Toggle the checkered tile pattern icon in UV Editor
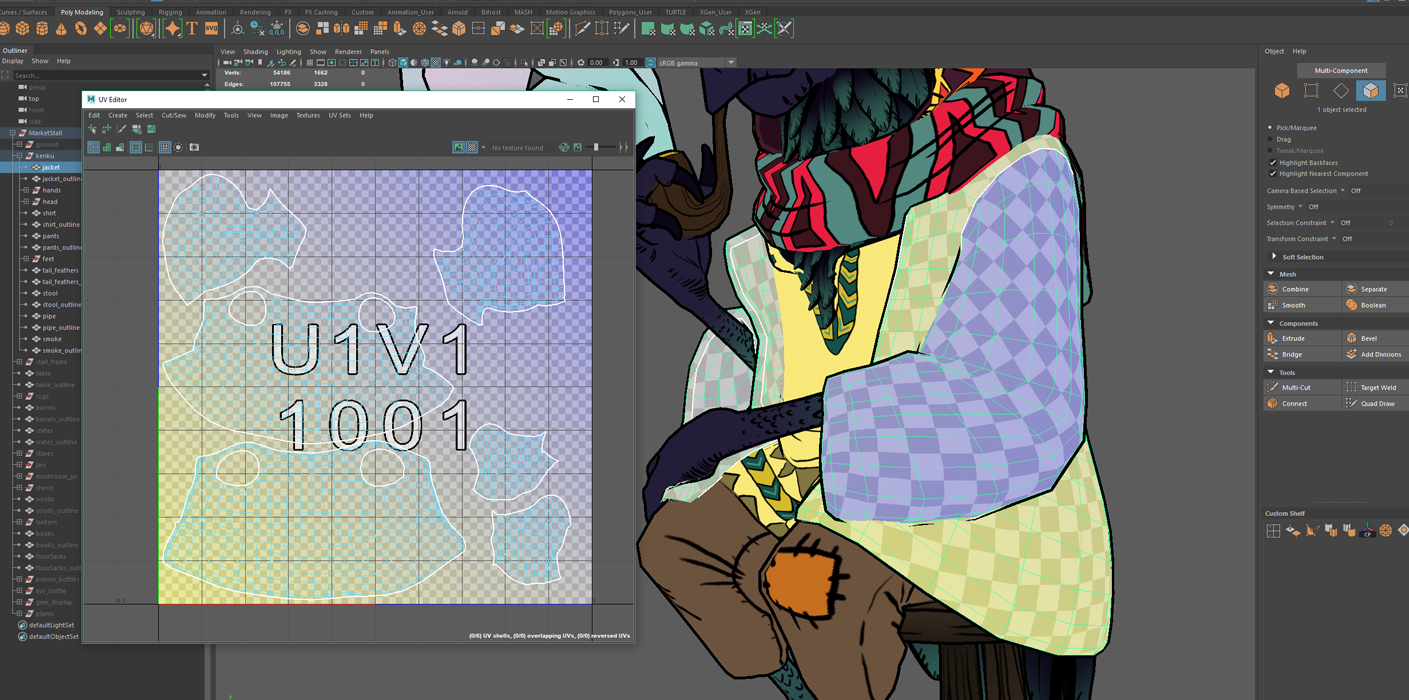Viewport: 1409px width, 700px height. point(472,148)
